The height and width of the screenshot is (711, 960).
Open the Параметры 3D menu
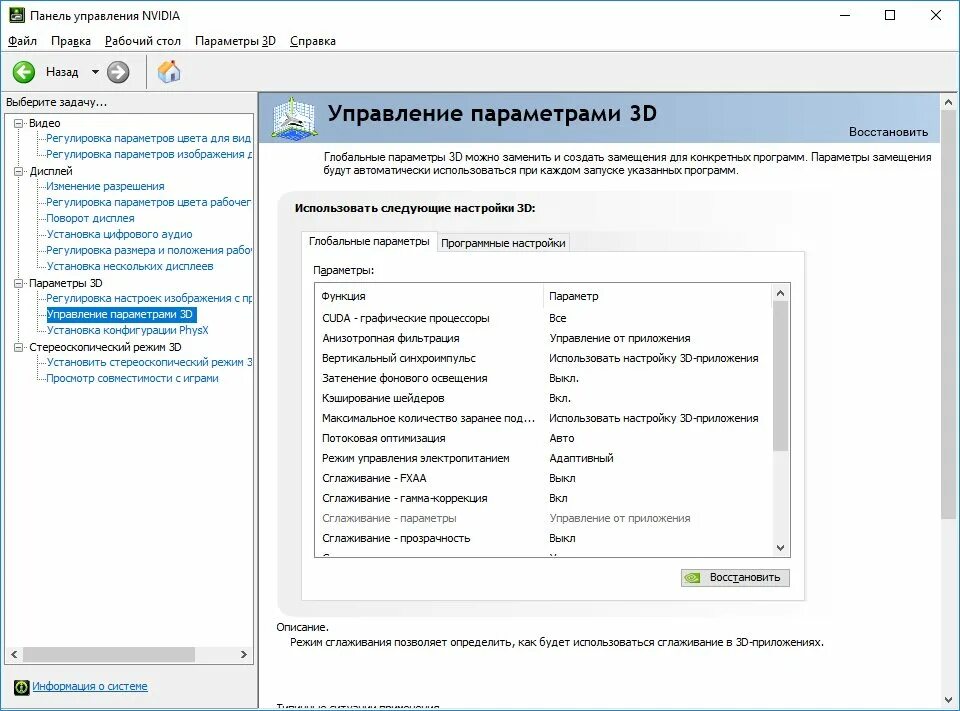pos(235,41)
